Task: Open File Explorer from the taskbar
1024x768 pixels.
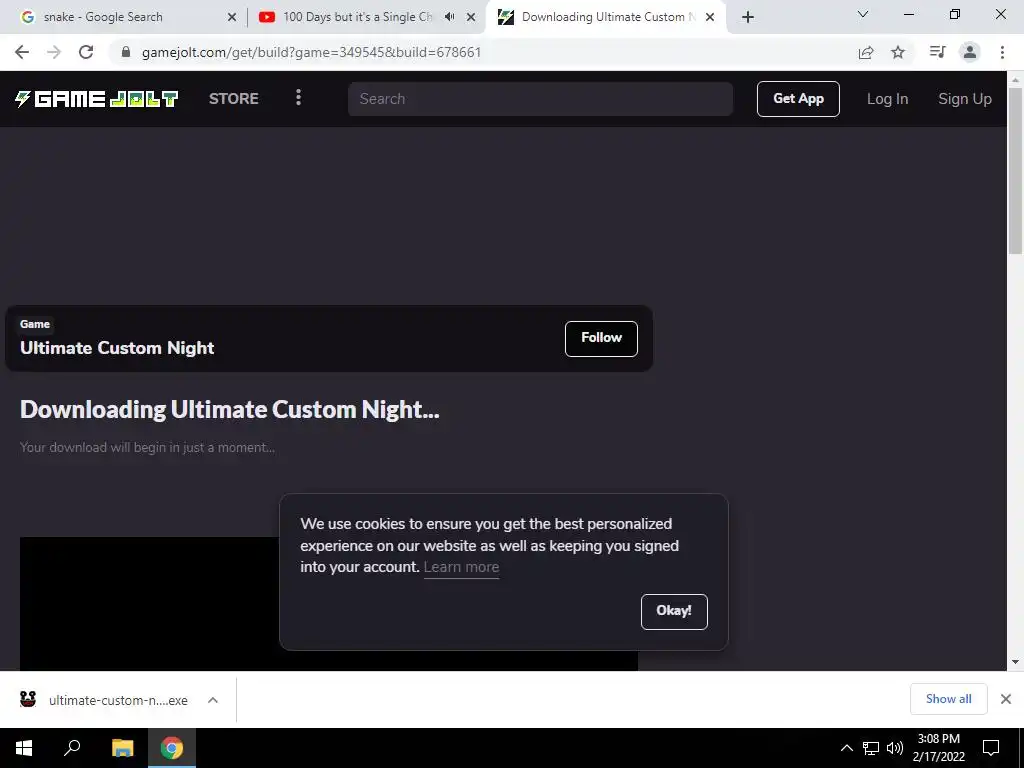Action: 122,748
